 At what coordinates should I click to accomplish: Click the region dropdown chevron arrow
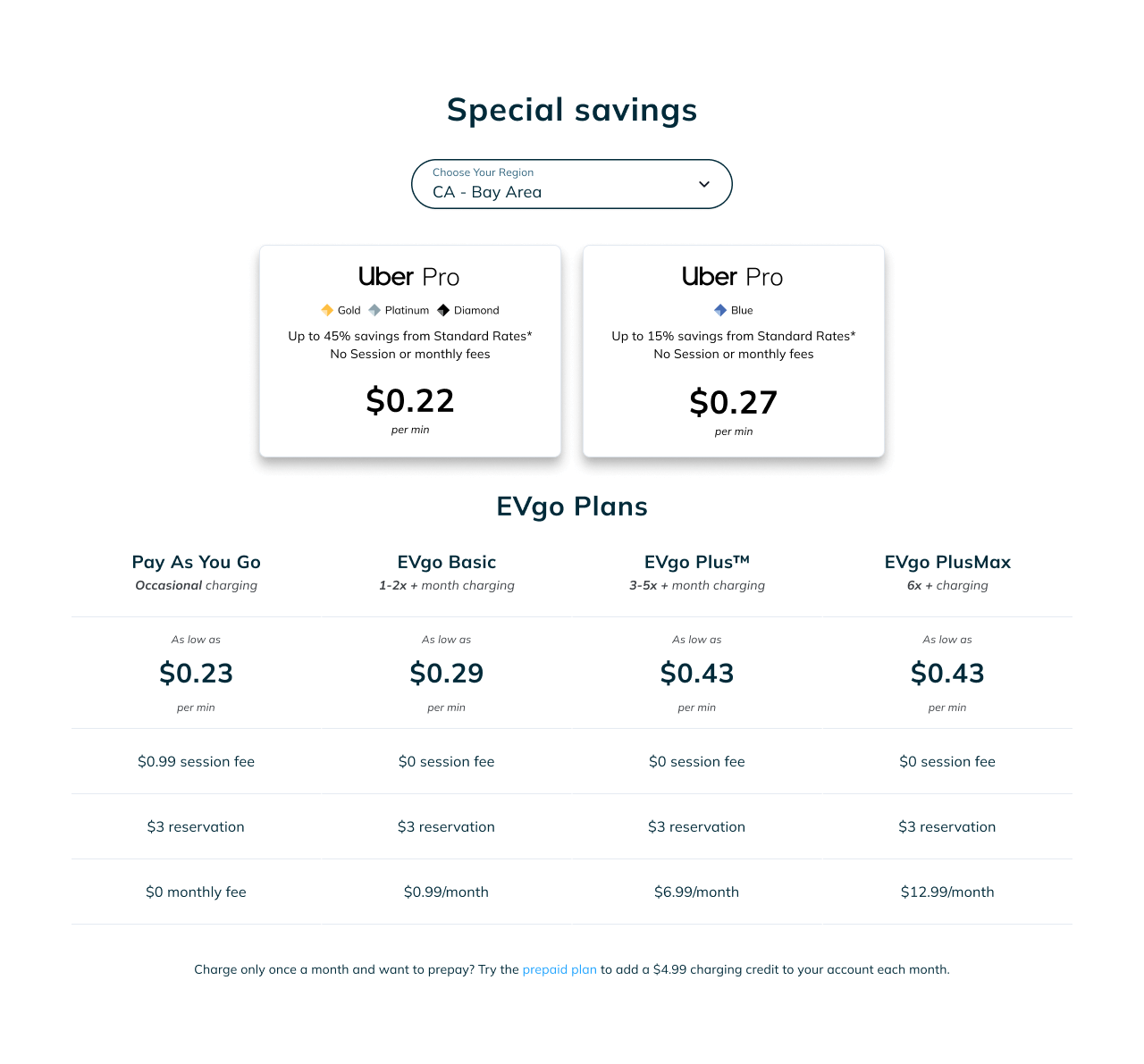click(704, 184)
